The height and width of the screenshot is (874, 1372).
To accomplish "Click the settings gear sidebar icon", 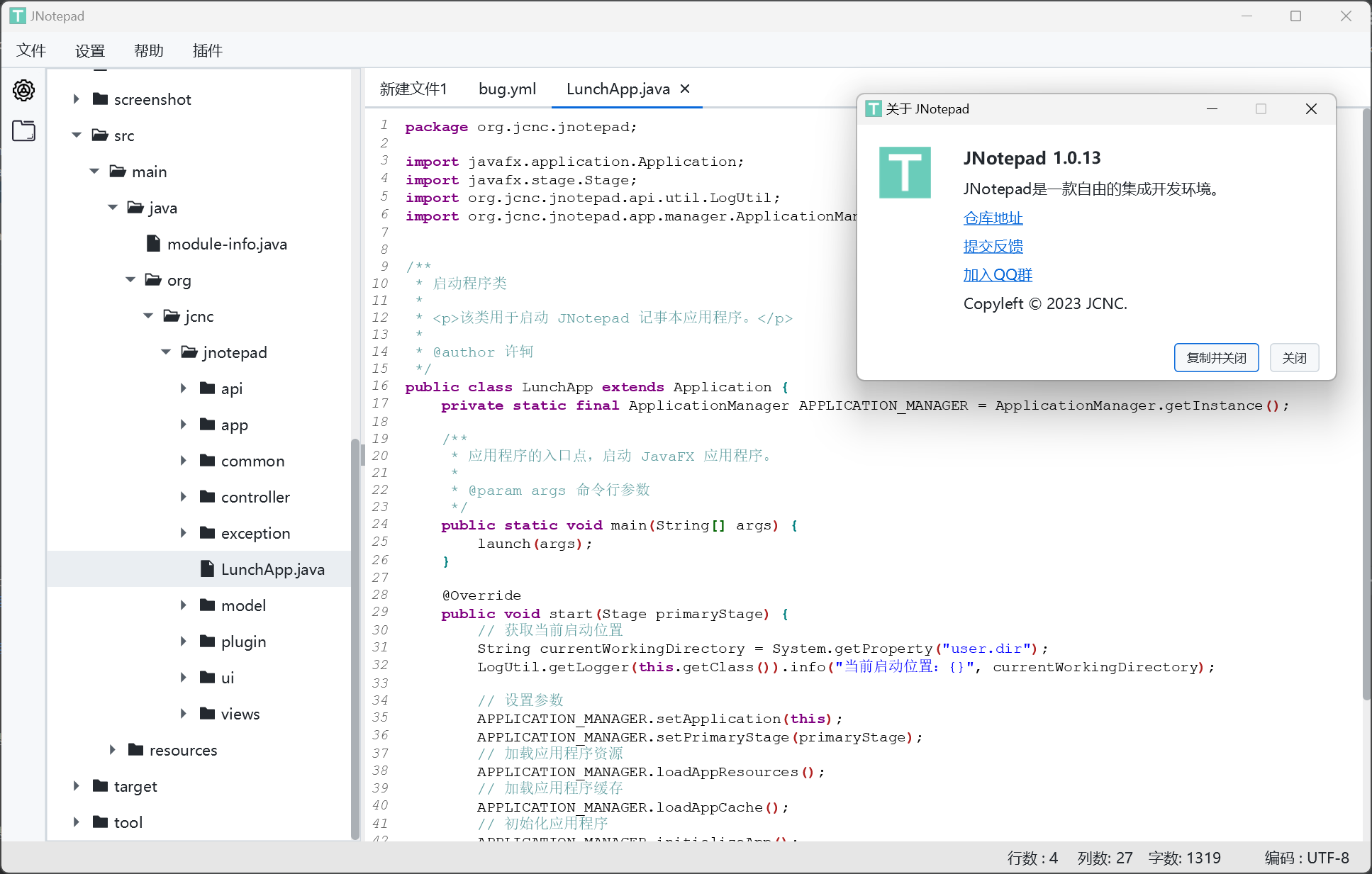I will pos(23,90).
